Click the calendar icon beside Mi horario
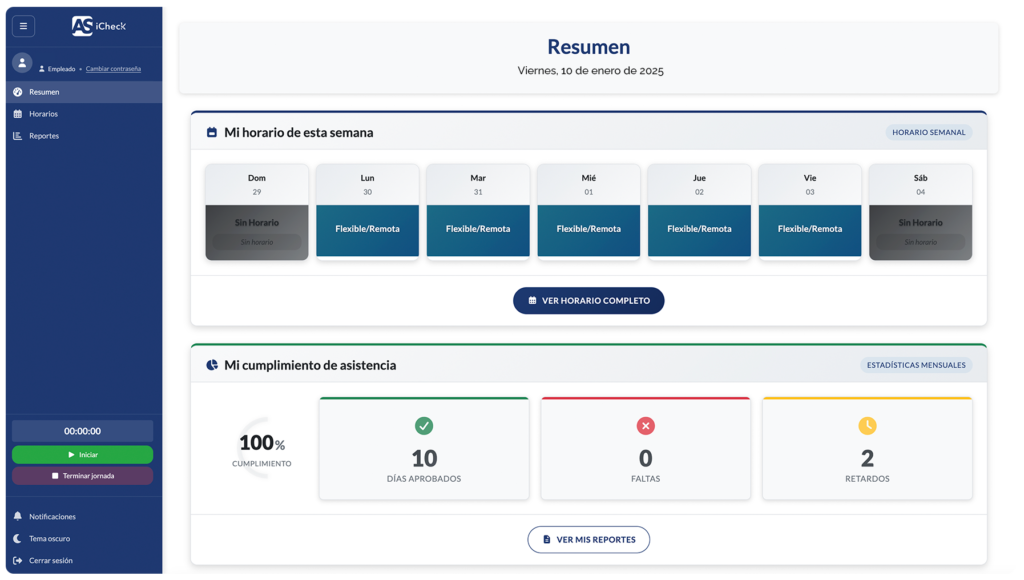This screenshot has width=1024, height=580. (x=211, y=132)
